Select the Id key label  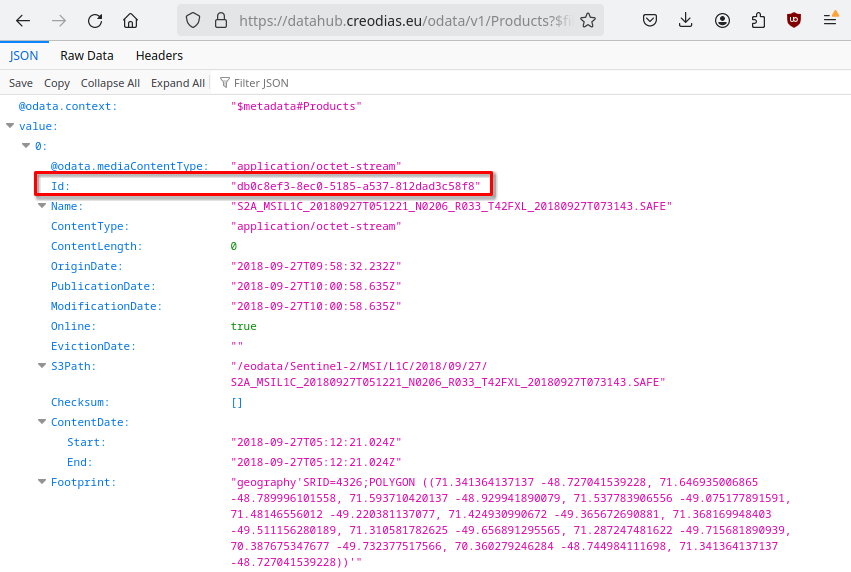[60, 186]
